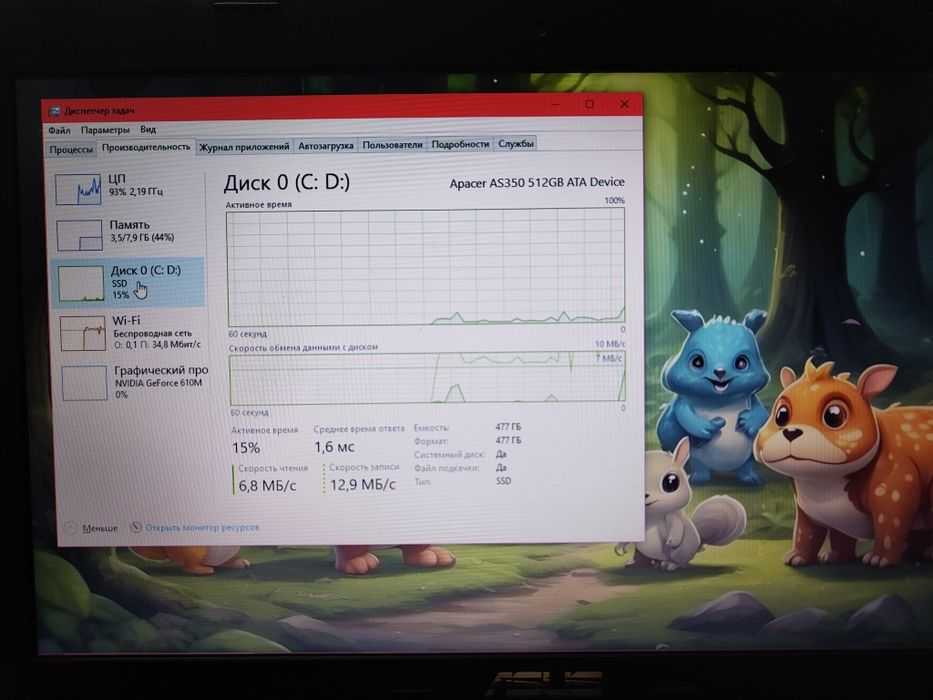This screenshot has height=700, width=933.
Task: Open the Пользователи tab
Action: [x=392, y=145]
